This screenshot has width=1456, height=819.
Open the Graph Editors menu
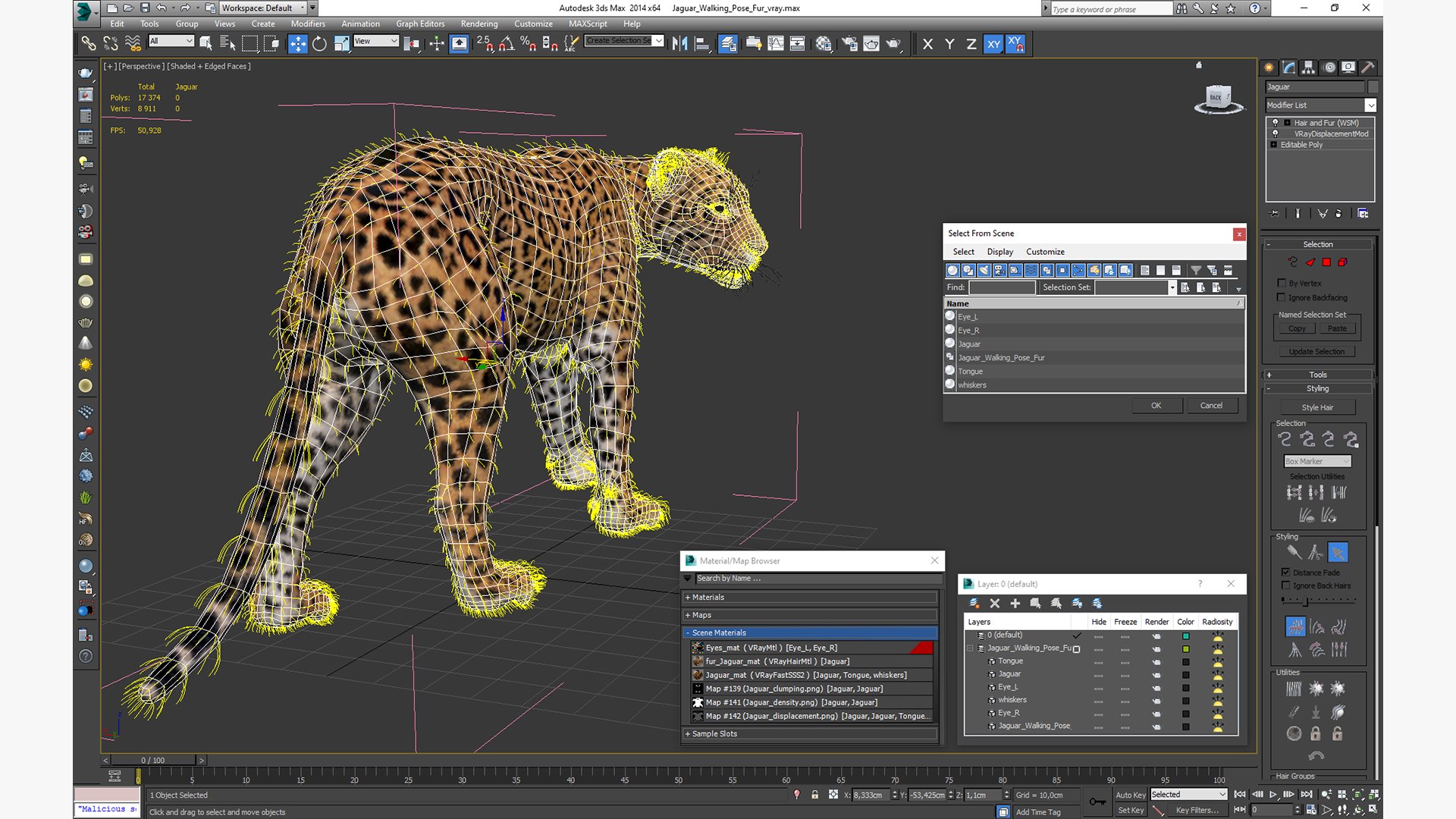(x=420, y=24)
